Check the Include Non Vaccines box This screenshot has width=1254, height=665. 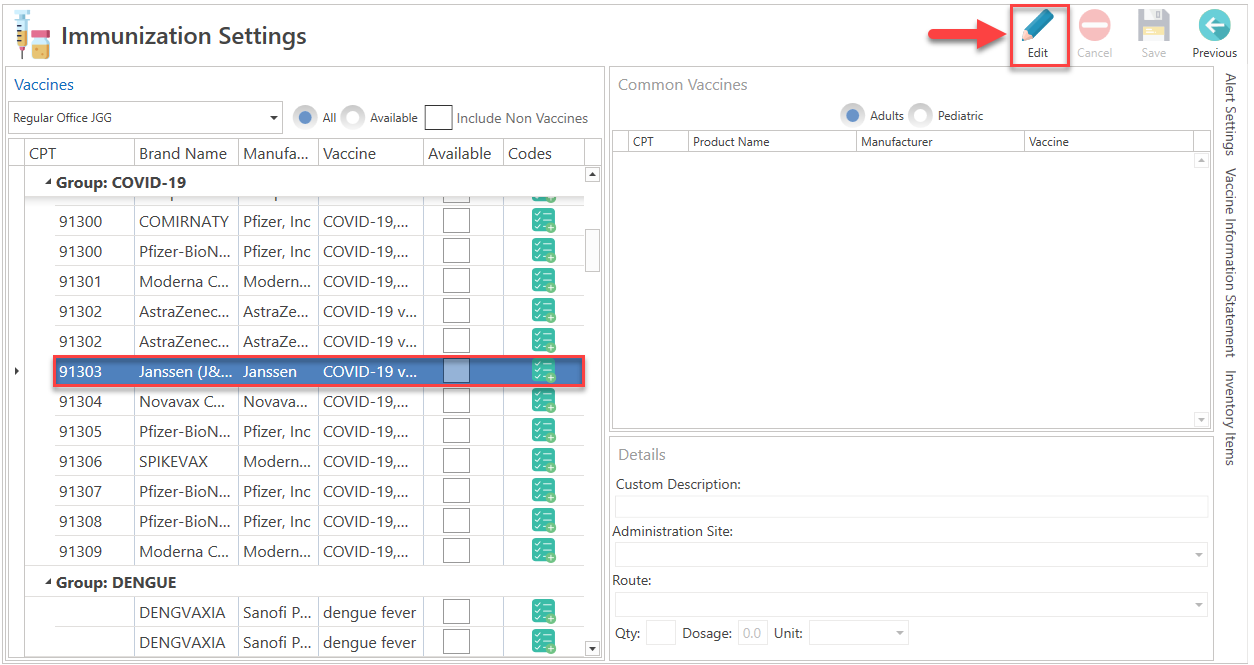pyautogui.click(x=438, y=117)
